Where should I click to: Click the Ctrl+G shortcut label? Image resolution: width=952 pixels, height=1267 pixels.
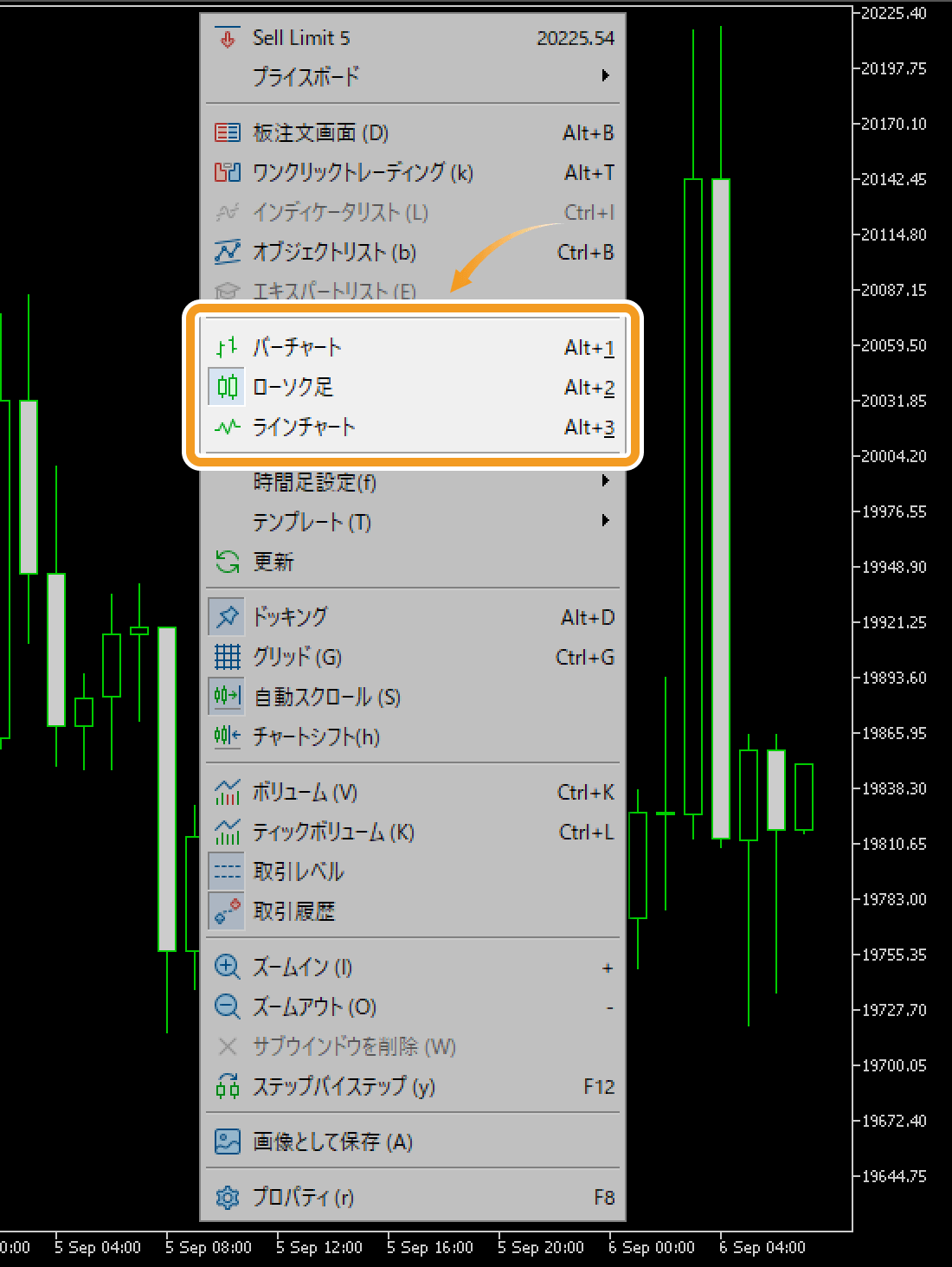[585, 658]
